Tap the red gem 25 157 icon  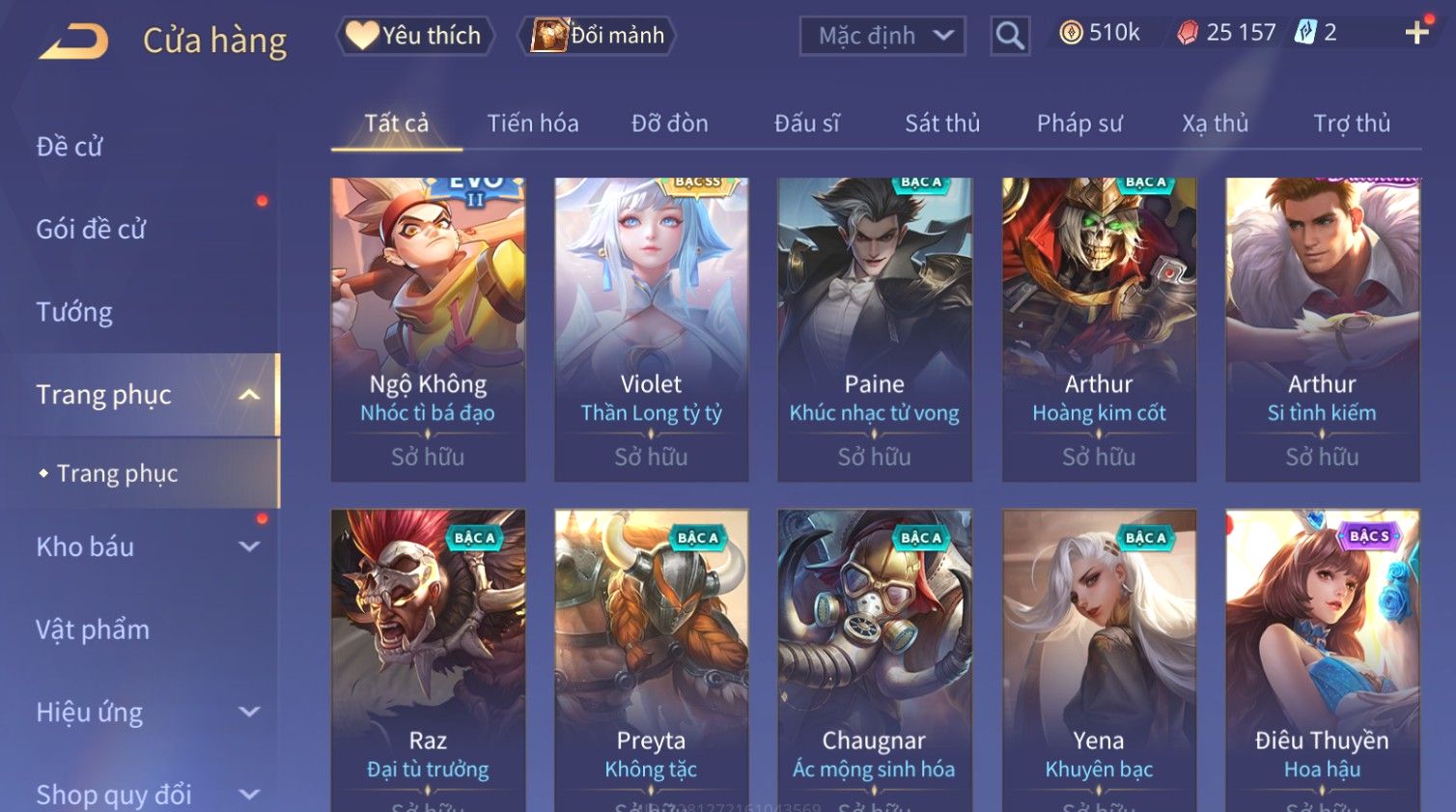point(1188,33)
